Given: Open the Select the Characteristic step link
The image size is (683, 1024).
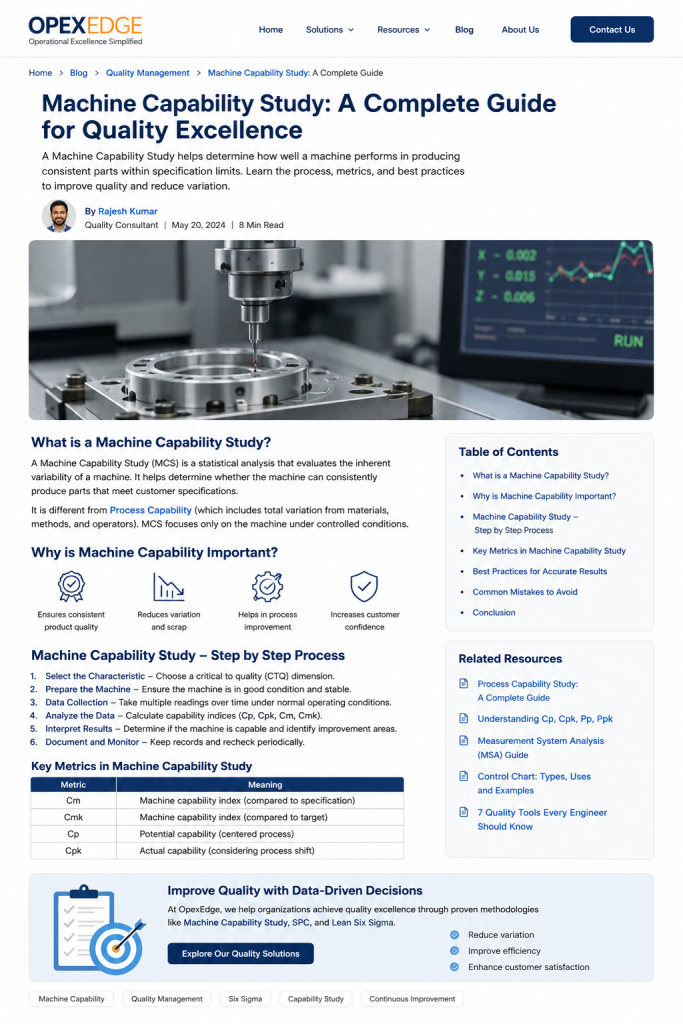Looking at the screenshot, I should (95, 676).
